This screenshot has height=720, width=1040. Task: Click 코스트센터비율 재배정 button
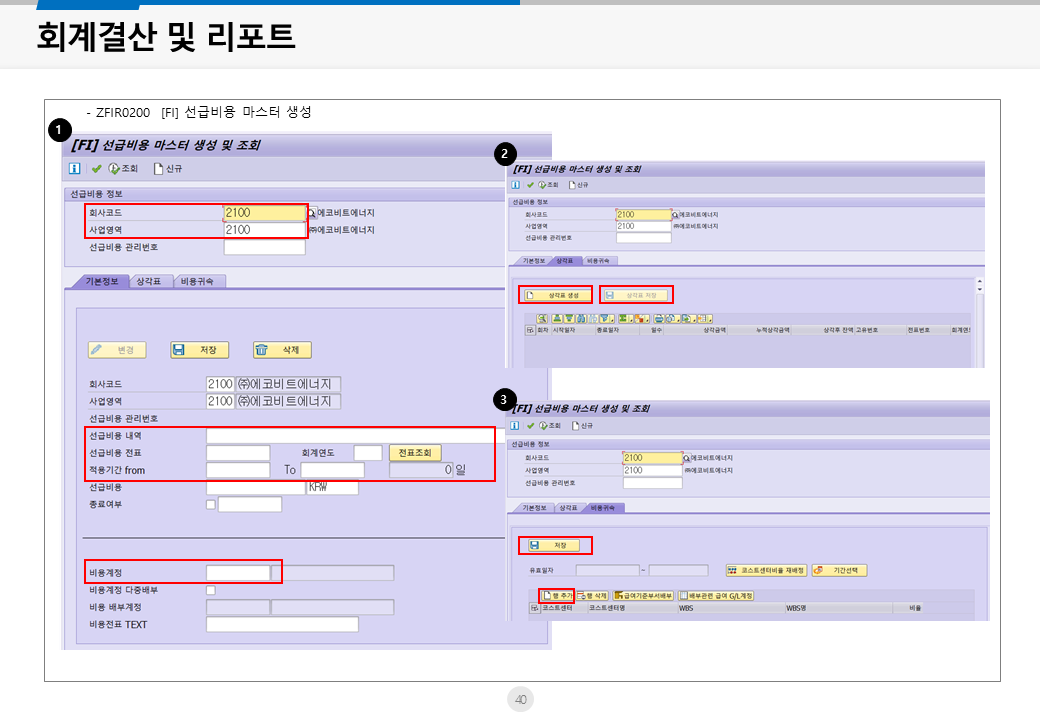pyautogui.click(x=766, y=570)
